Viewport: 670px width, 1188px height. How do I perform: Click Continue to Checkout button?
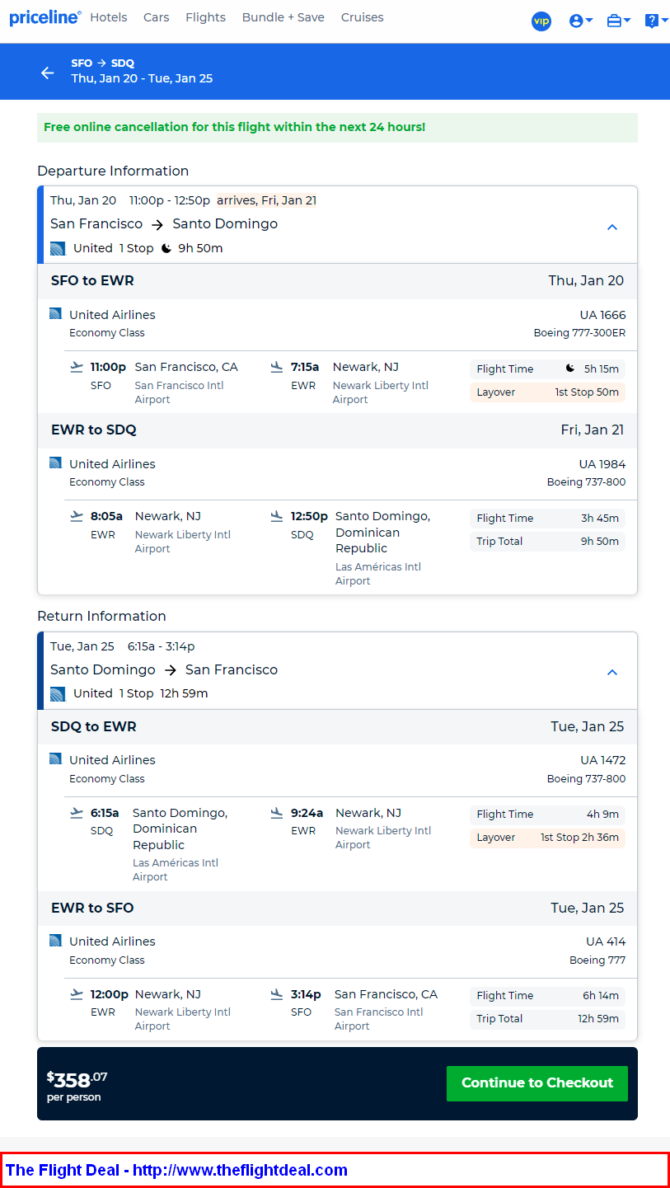point(537,1083)
